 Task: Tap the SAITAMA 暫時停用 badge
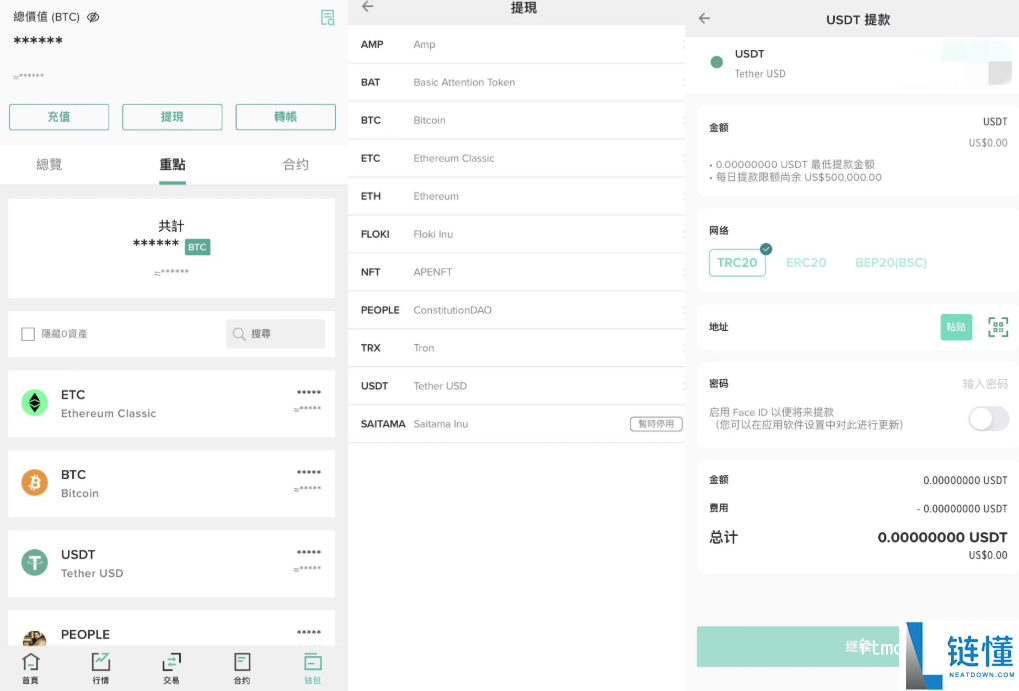656,424
